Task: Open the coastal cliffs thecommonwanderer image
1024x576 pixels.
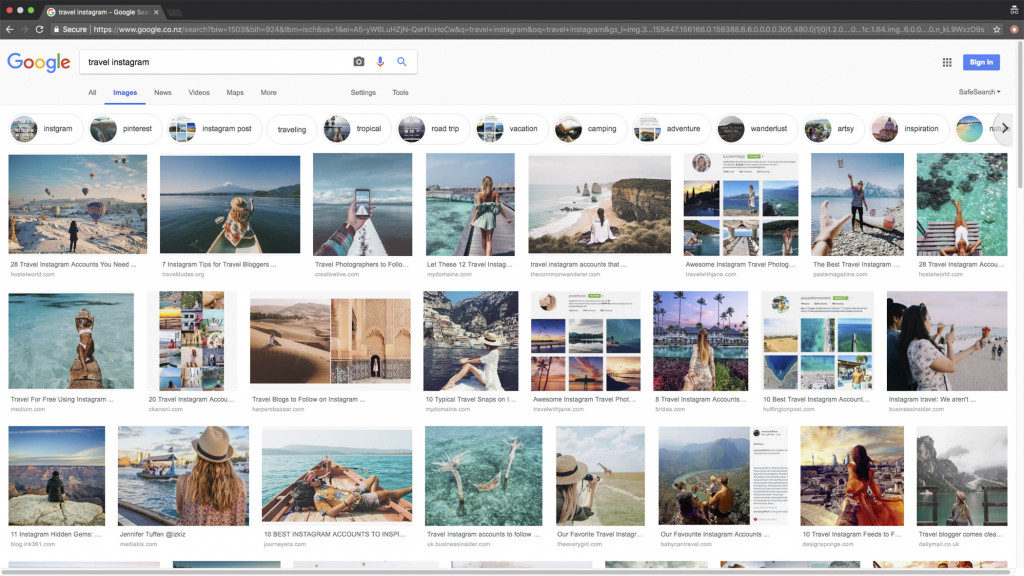Action: [x=600, y=204]
